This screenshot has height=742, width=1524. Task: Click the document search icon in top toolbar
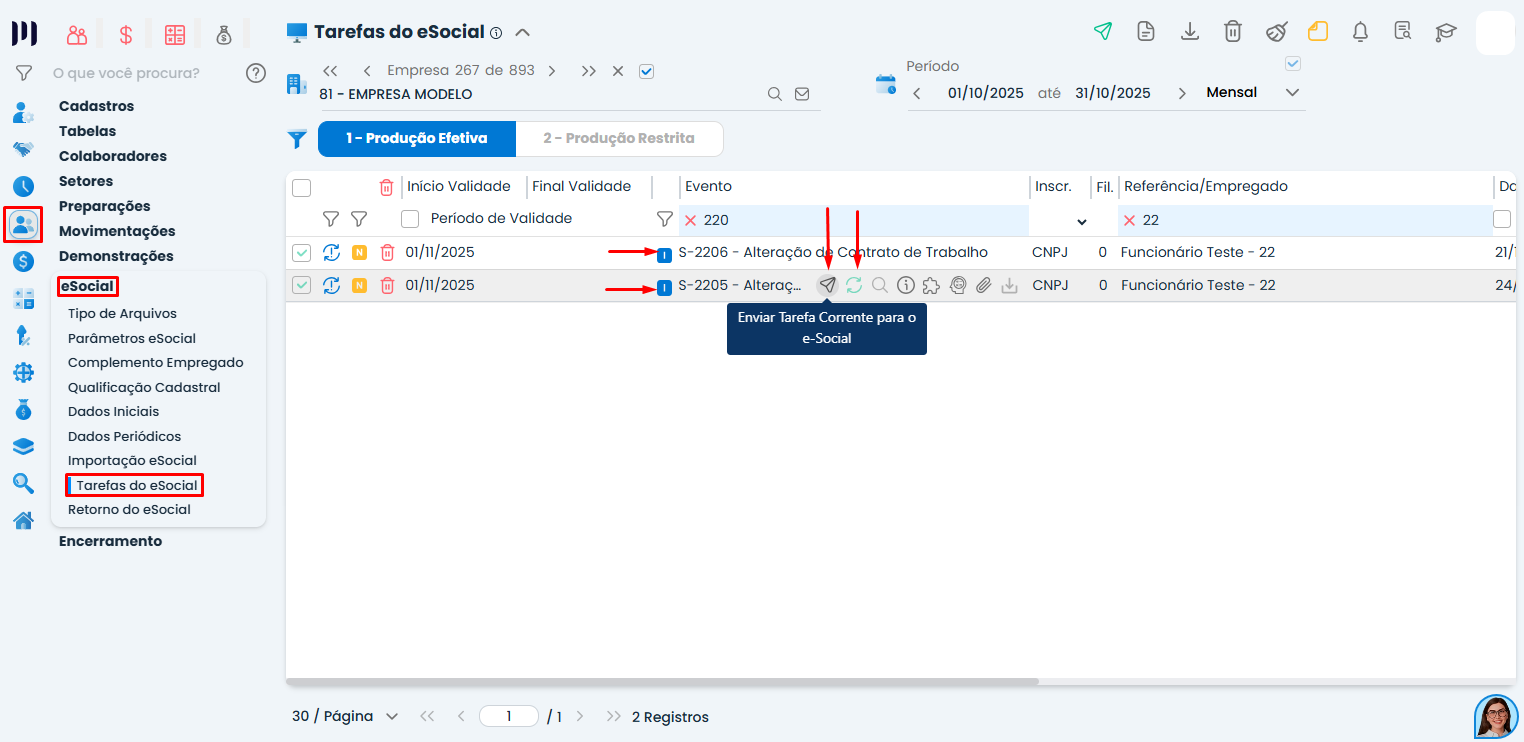[x=1403, y=31]
